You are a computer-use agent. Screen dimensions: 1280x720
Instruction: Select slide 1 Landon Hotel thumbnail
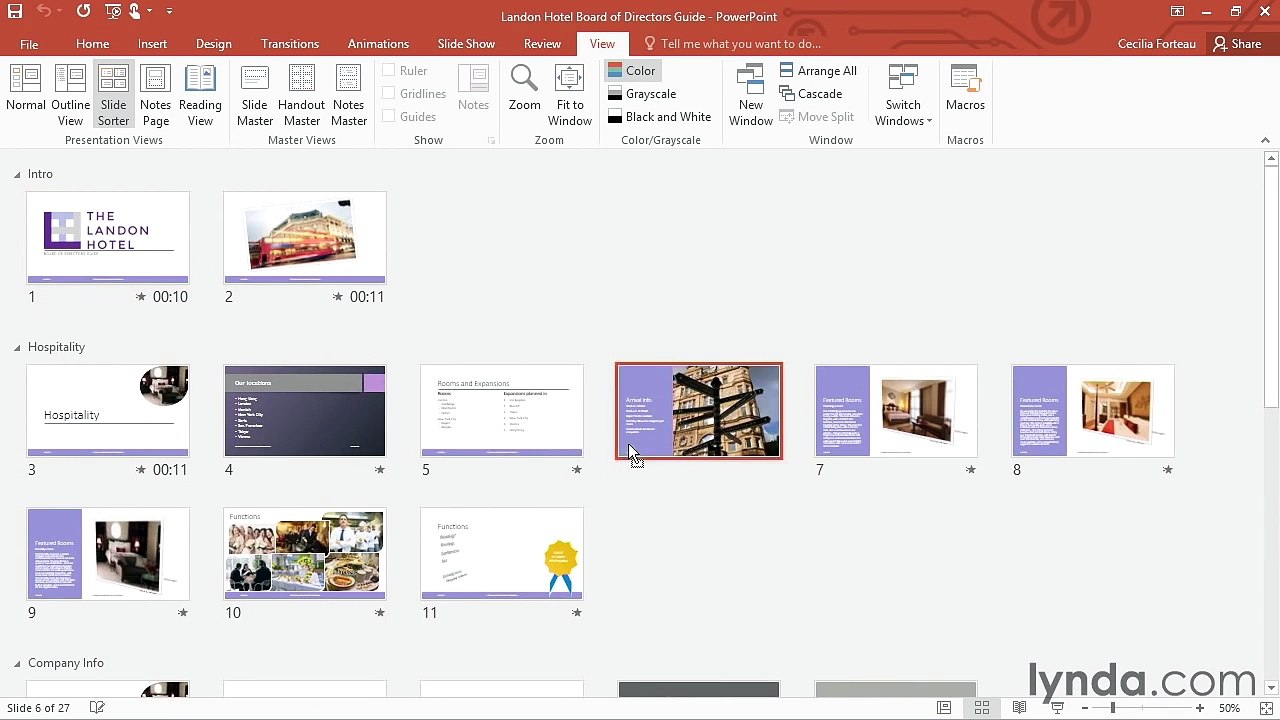click(108, 238)
